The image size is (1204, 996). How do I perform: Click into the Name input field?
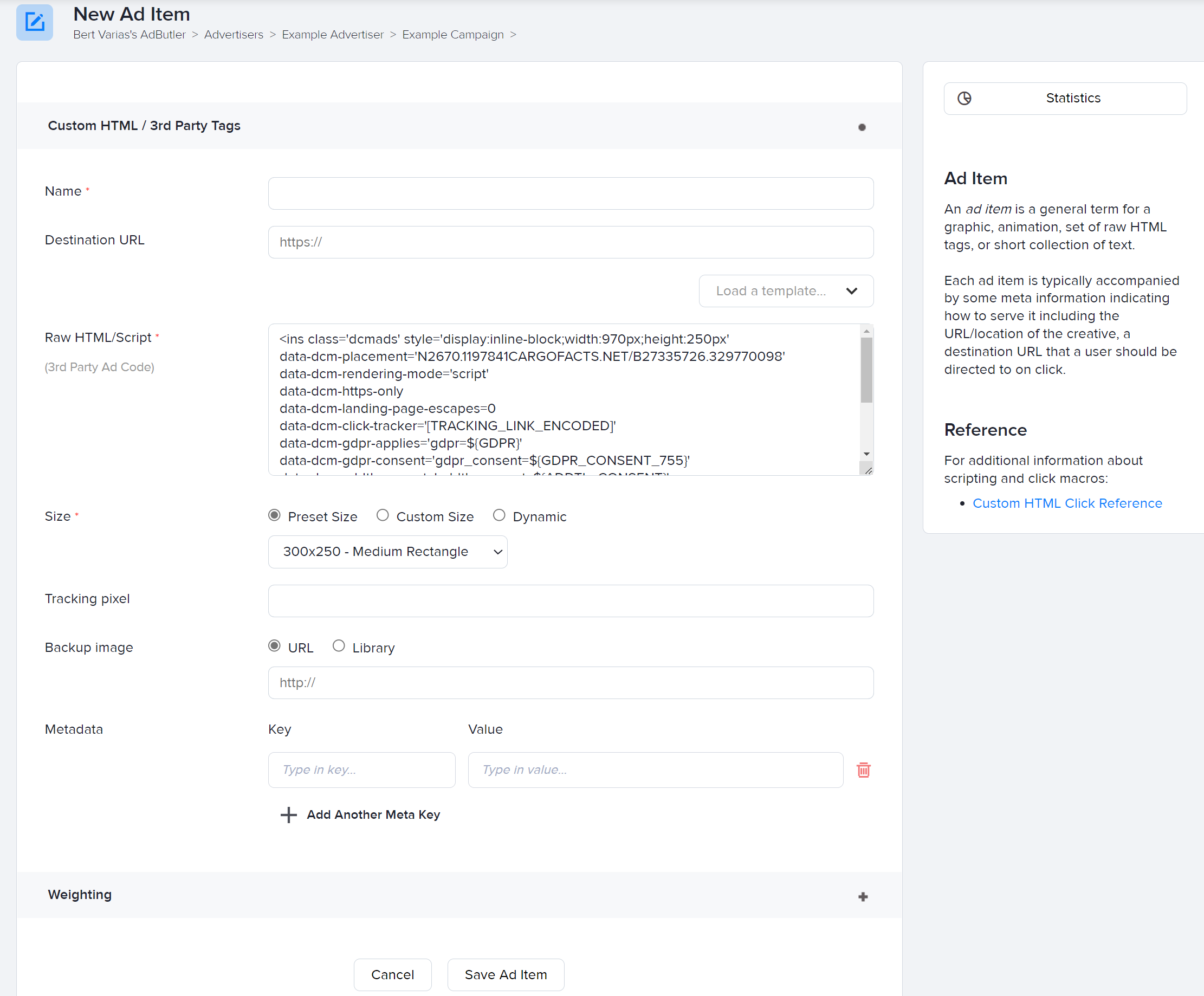click(571, 193)
